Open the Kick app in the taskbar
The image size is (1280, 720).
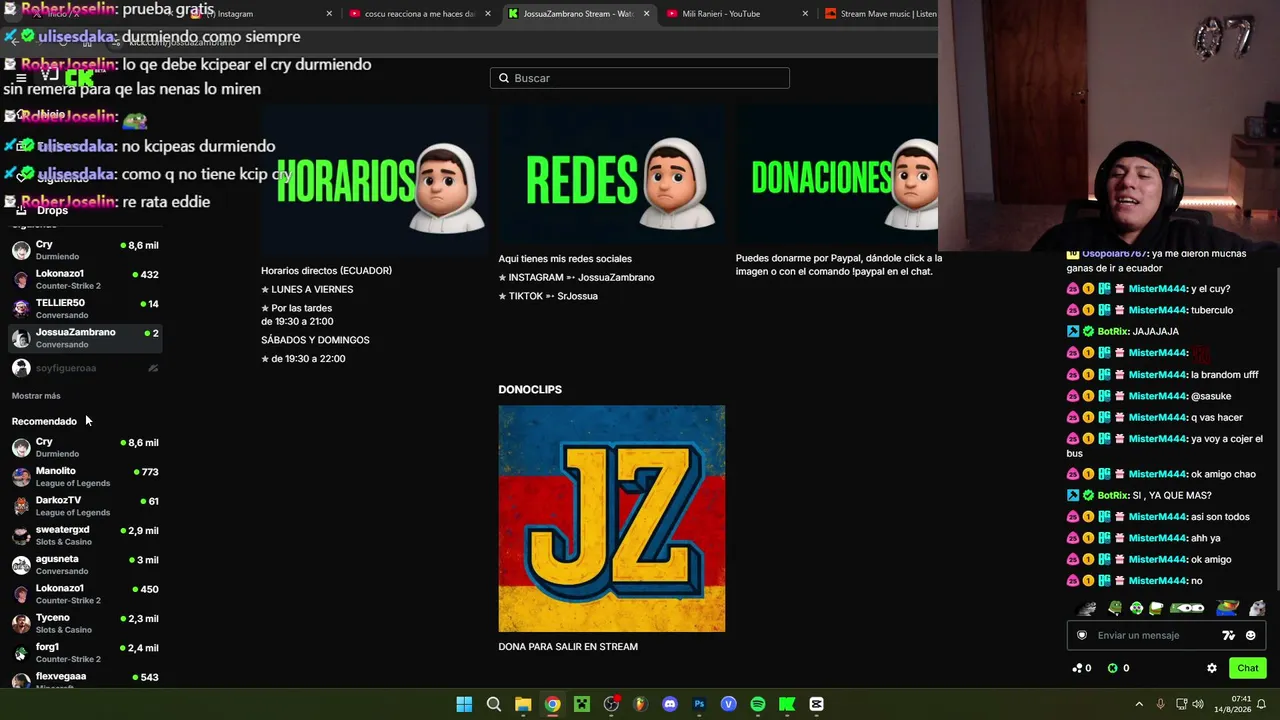click(787, 704)
